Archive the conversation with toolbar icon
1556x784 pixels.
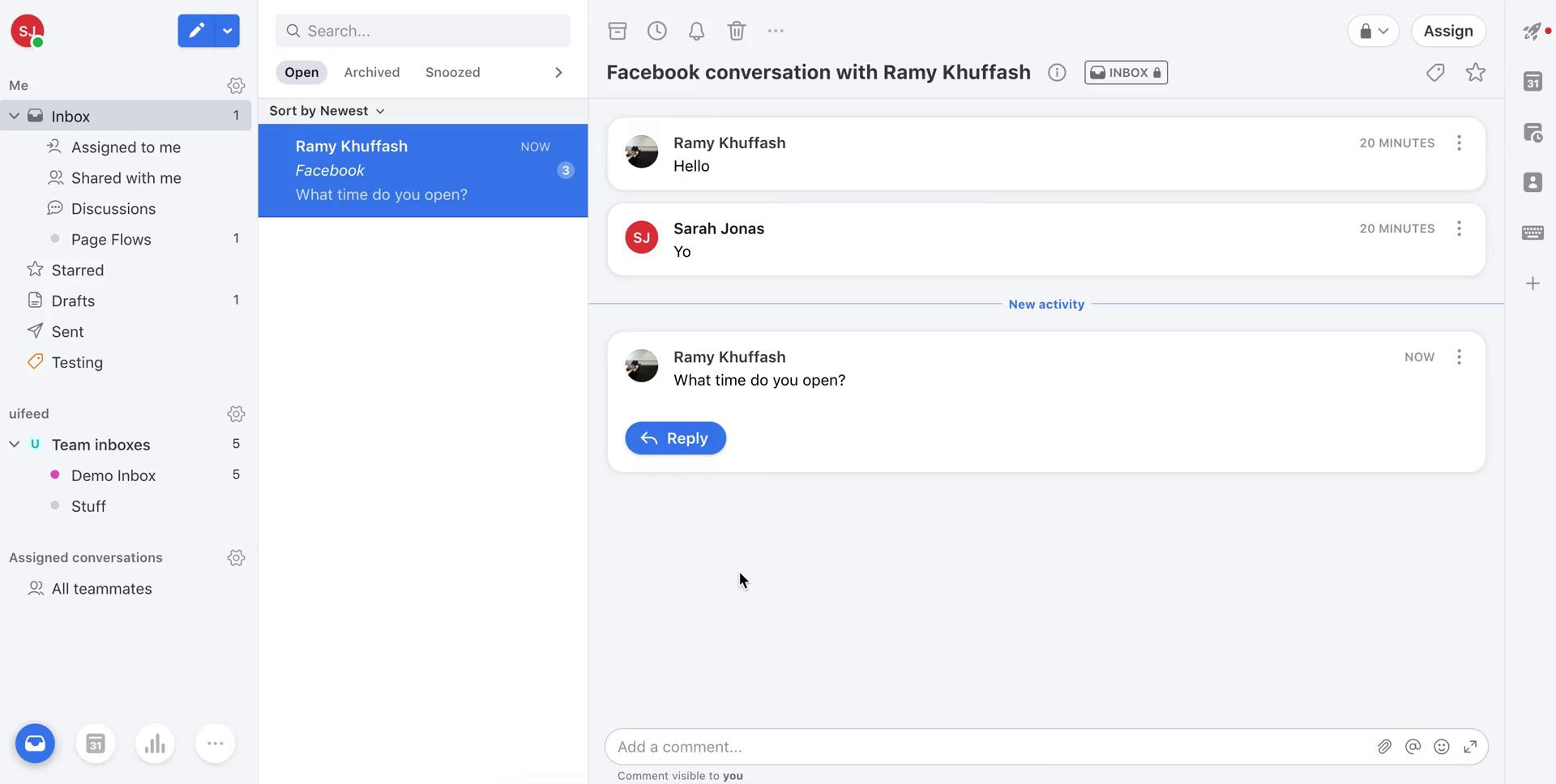[618, 31]
